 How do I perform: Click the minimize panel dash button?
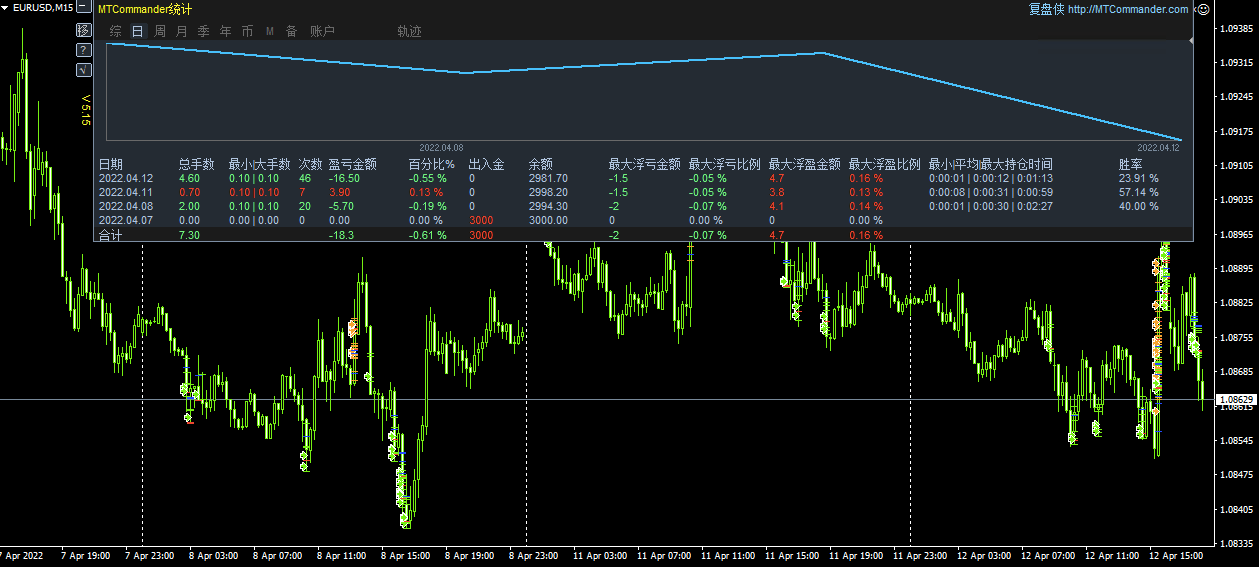pyautogui.click(x=84, y=8)
